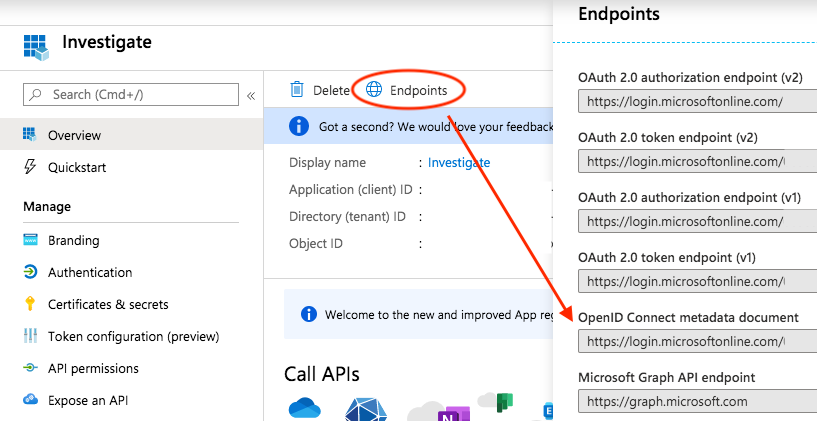
Task: Click the Branding sidebar icon
Action: coord(29,240)
